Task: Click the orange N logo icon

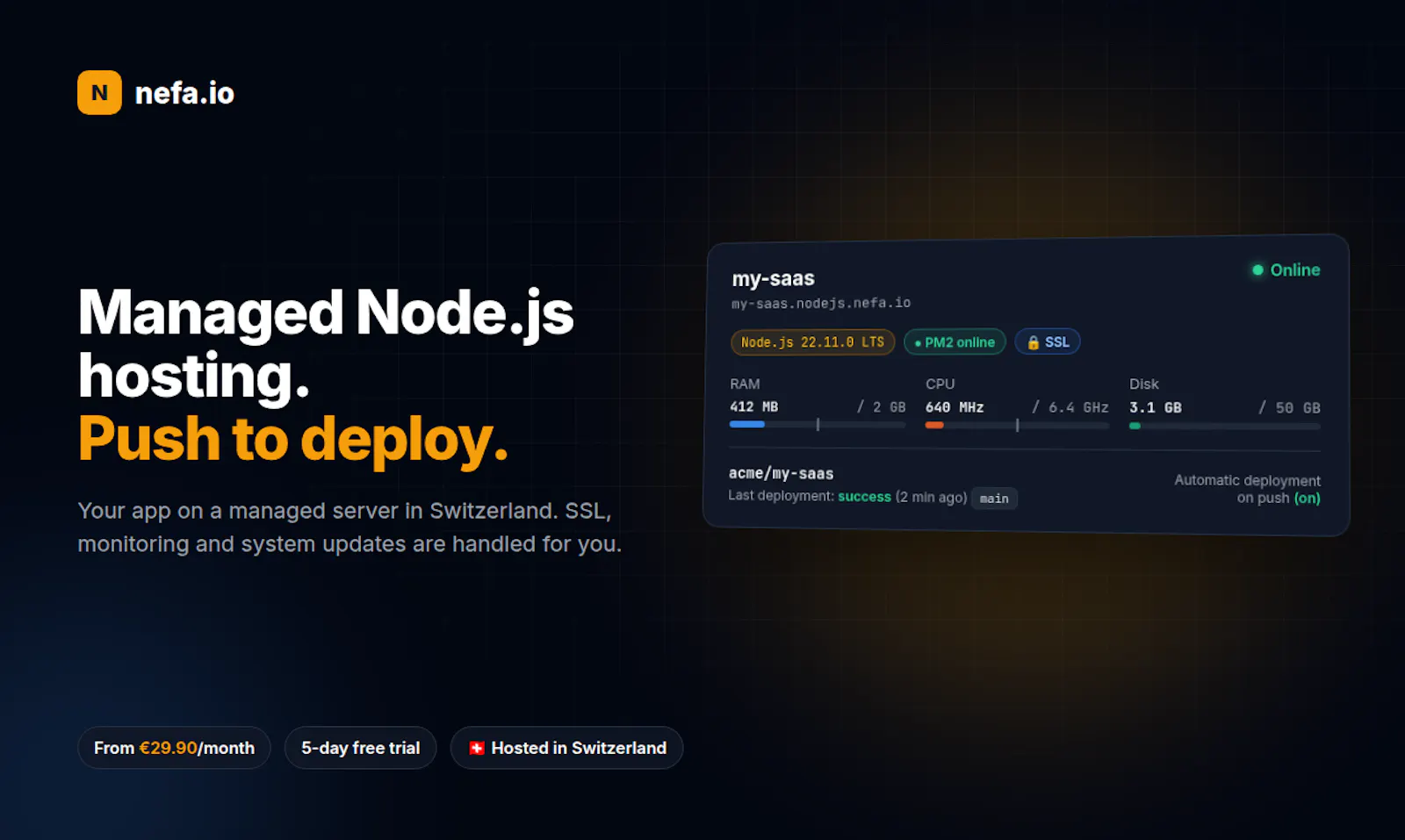Action: pos(99,92)
